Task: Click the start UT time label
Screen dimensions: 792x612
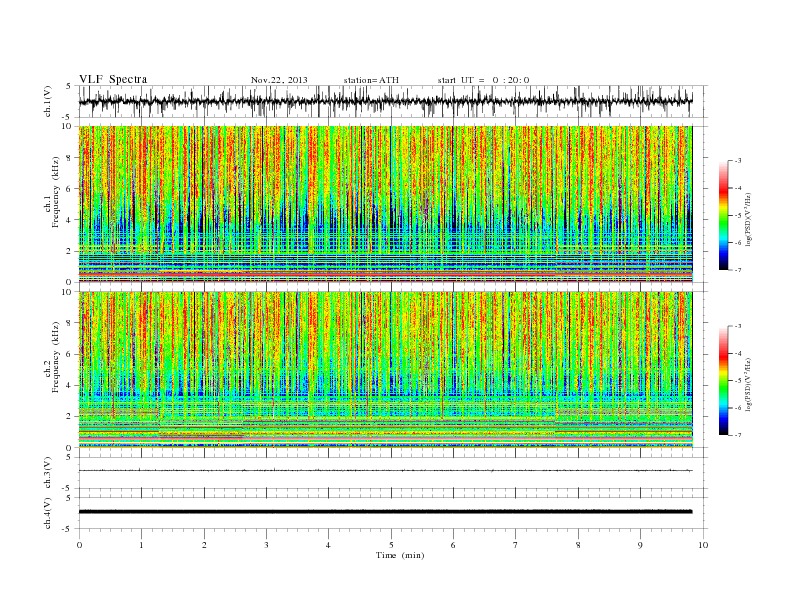Action: 483,80
